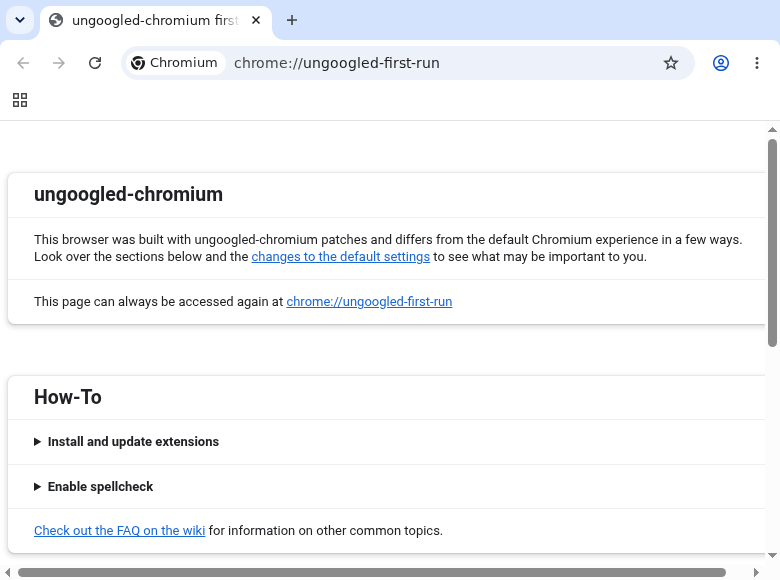The height and width of the screenshot is (580, 780).
Task: Click the horizontal scrollbar right arrow
Action: point(756,573)
